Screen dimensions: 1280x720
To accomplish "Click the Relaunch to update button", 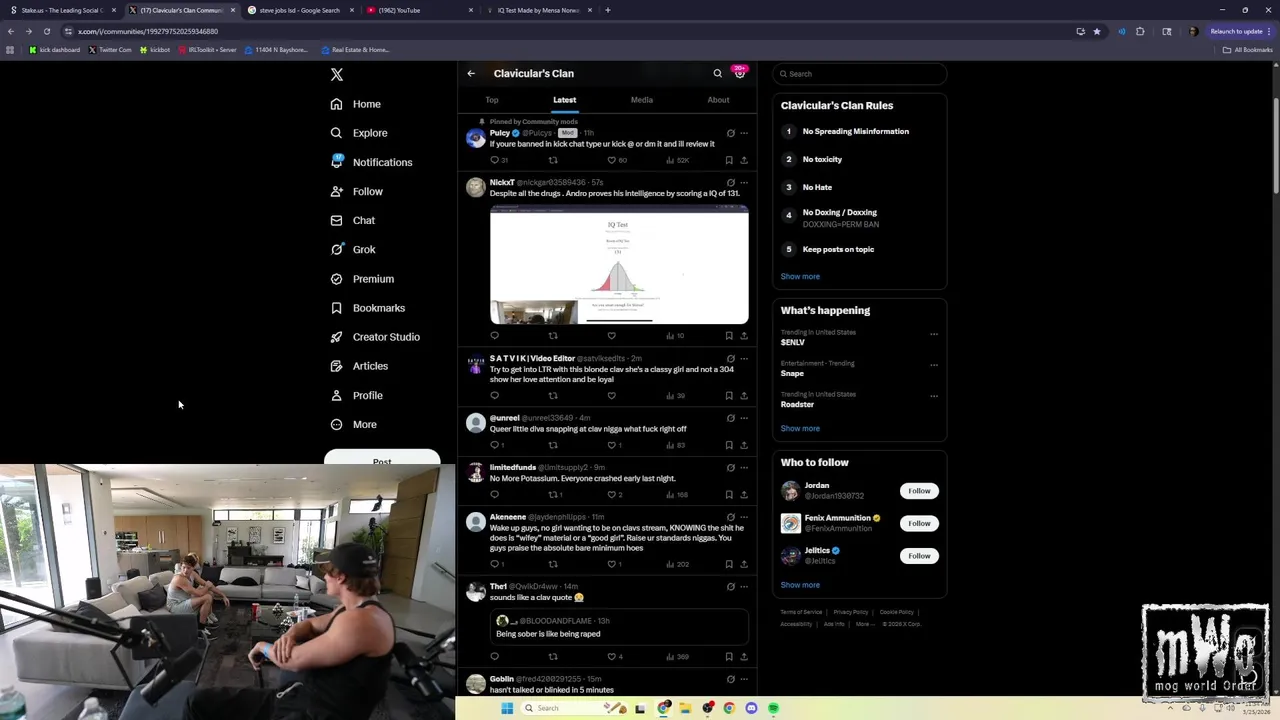I will [1240, 31].
